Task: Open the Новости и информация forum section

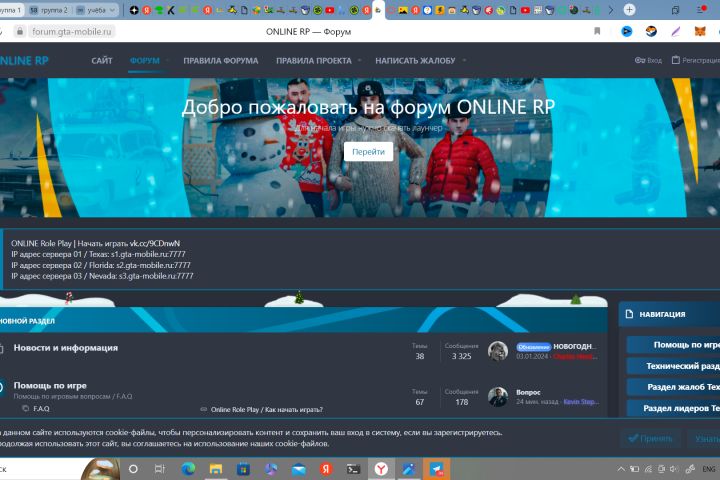Action: (66, 348)
